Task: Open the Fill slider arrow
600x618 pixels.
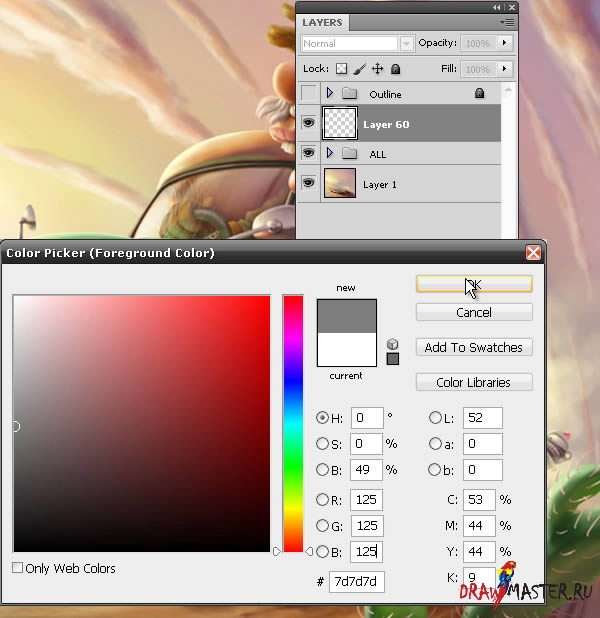Action: pos(504,69)
